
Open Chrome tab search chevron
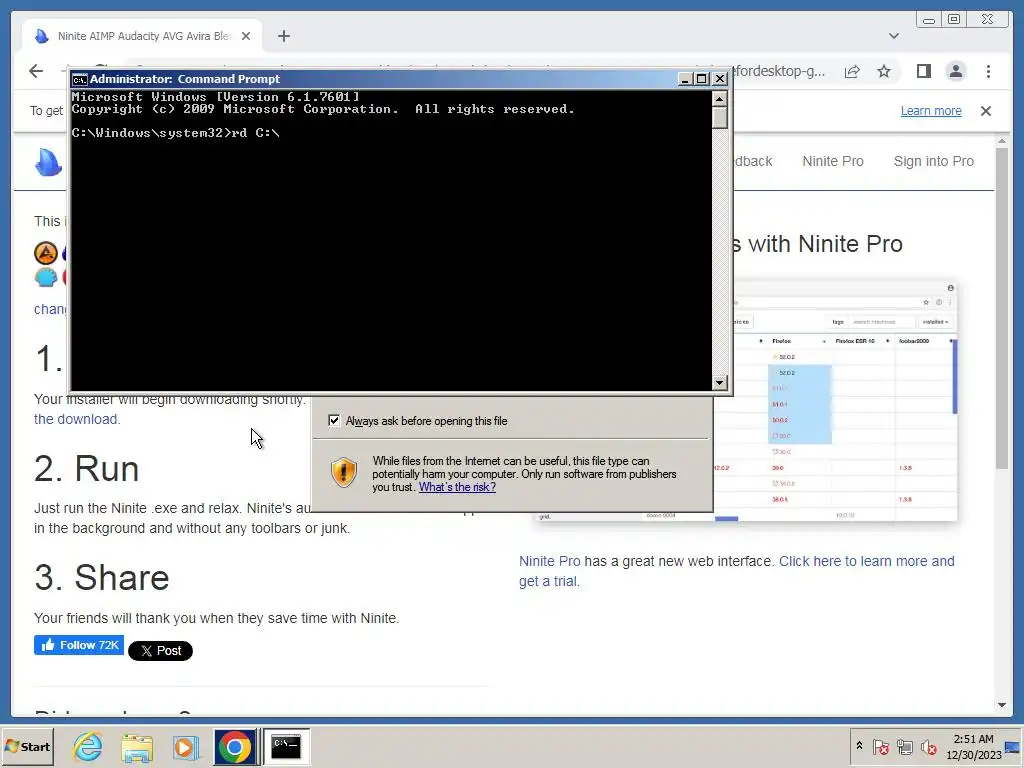click(893, 36)
